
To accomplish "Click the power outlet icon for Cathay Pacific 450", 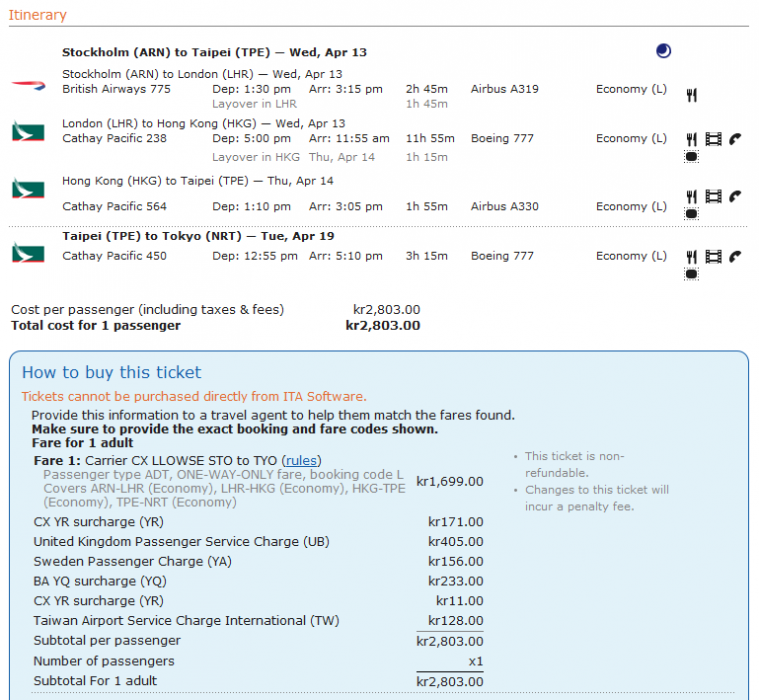I will [691, 273].
